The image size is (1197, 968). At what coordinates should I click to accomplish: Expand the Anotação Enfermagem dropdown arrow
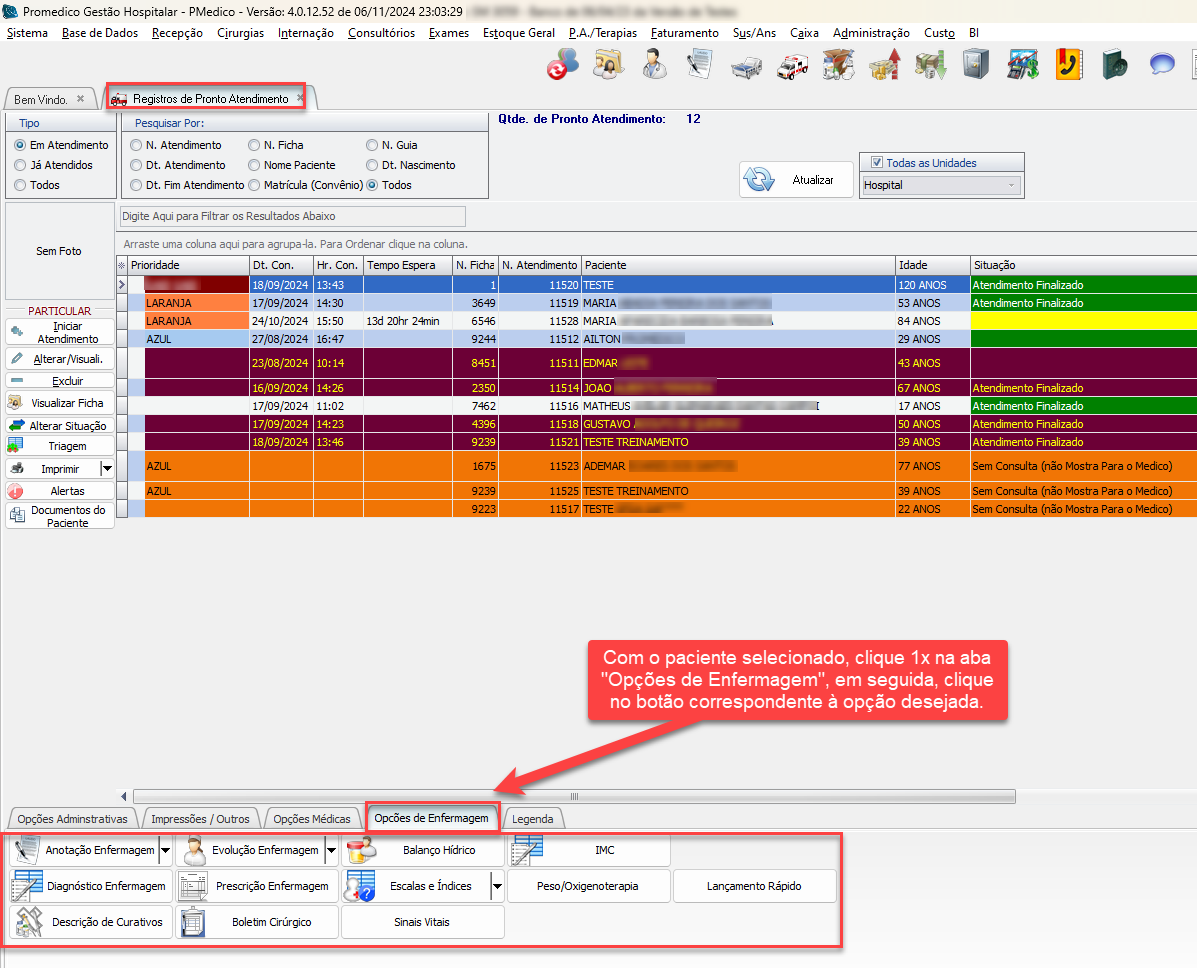(x=165, y=851)
